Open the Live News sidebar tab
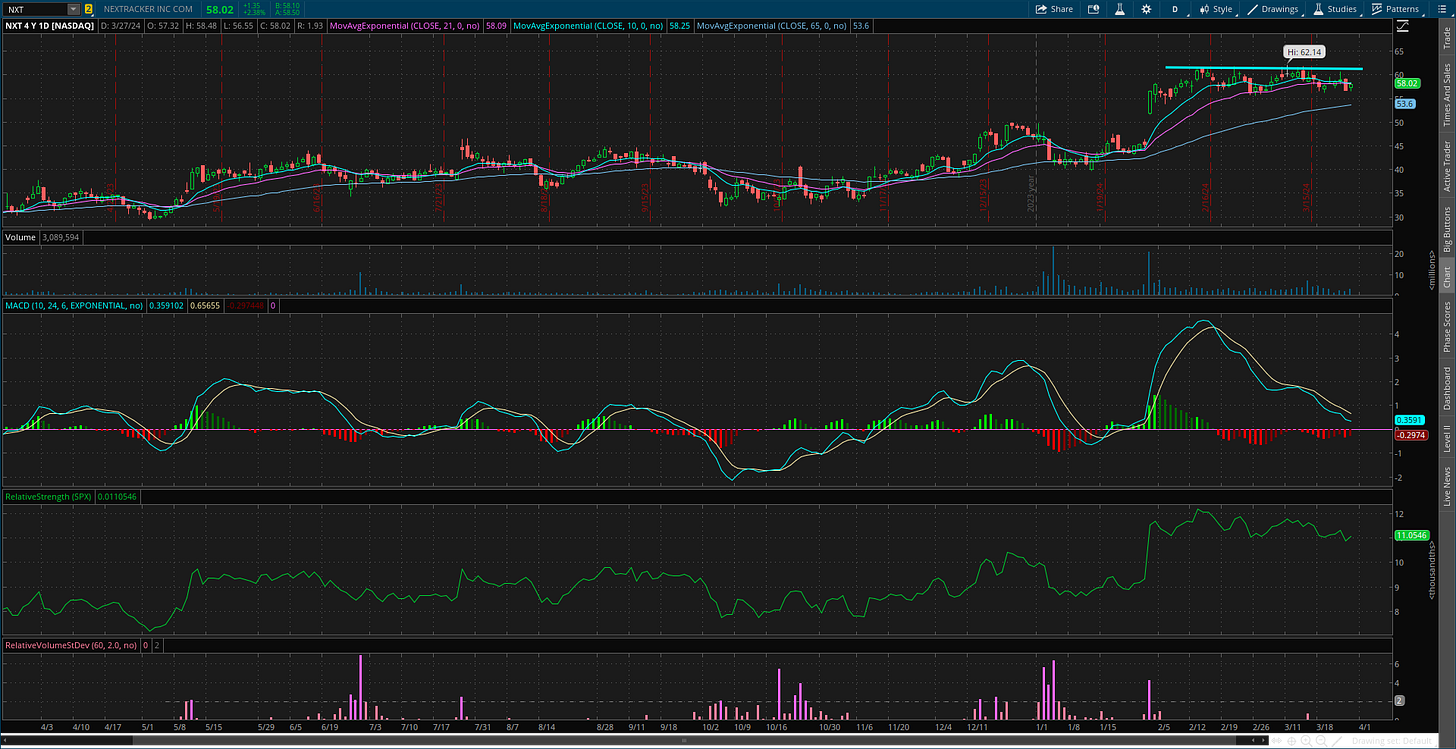 tap(1446, 486)
